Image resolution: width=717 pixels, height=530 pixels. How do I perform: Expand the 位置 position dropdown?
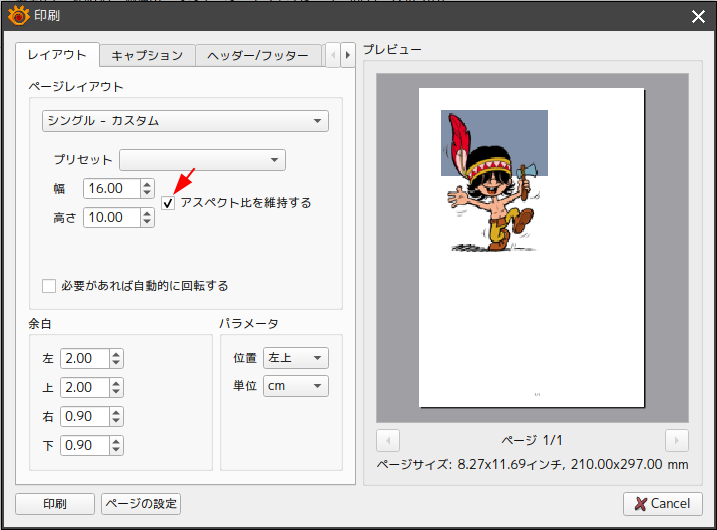(295, 358)
